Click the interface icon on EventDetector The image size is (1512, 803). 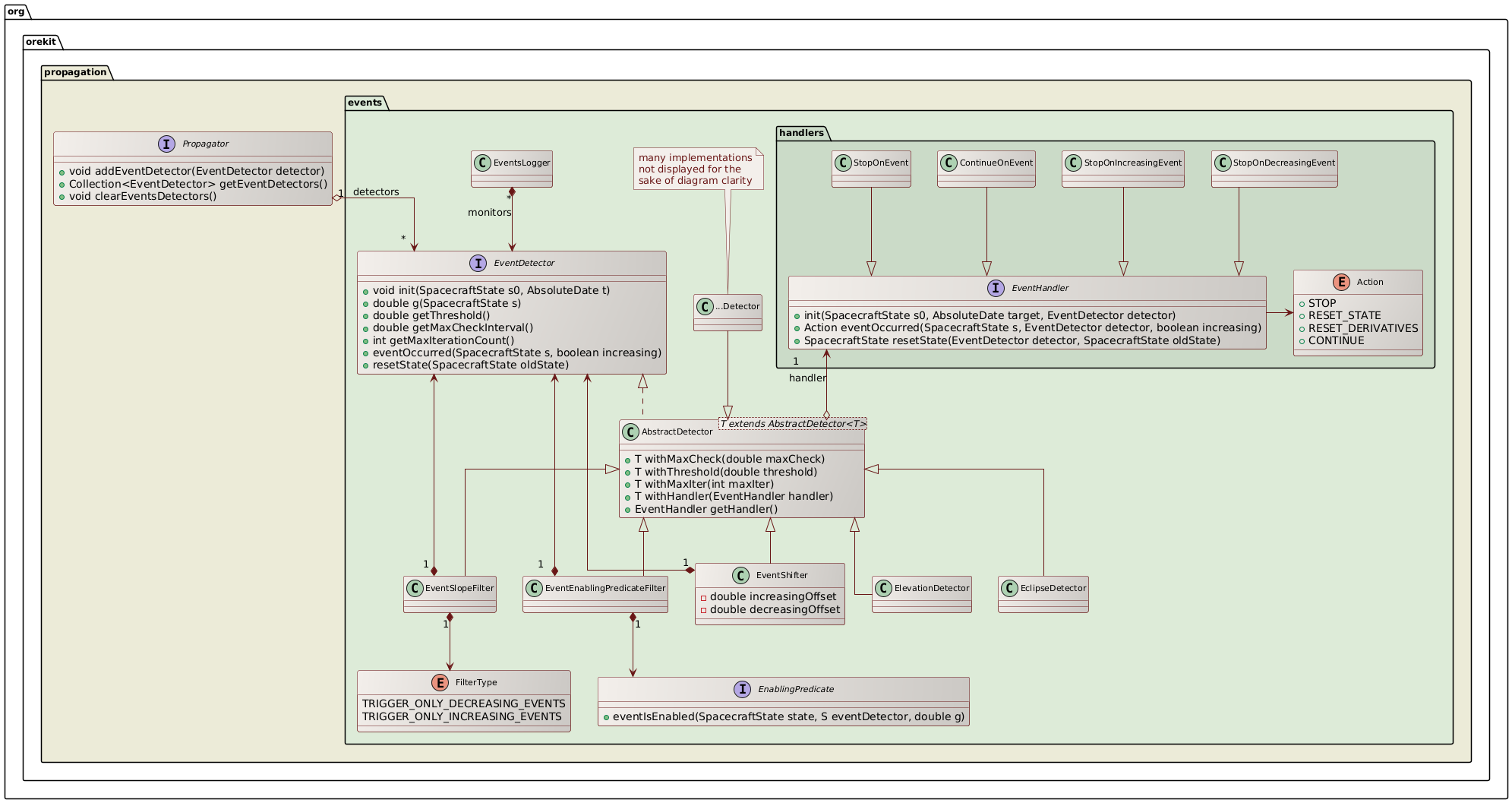pyautogui.click(x=478, y=263)
